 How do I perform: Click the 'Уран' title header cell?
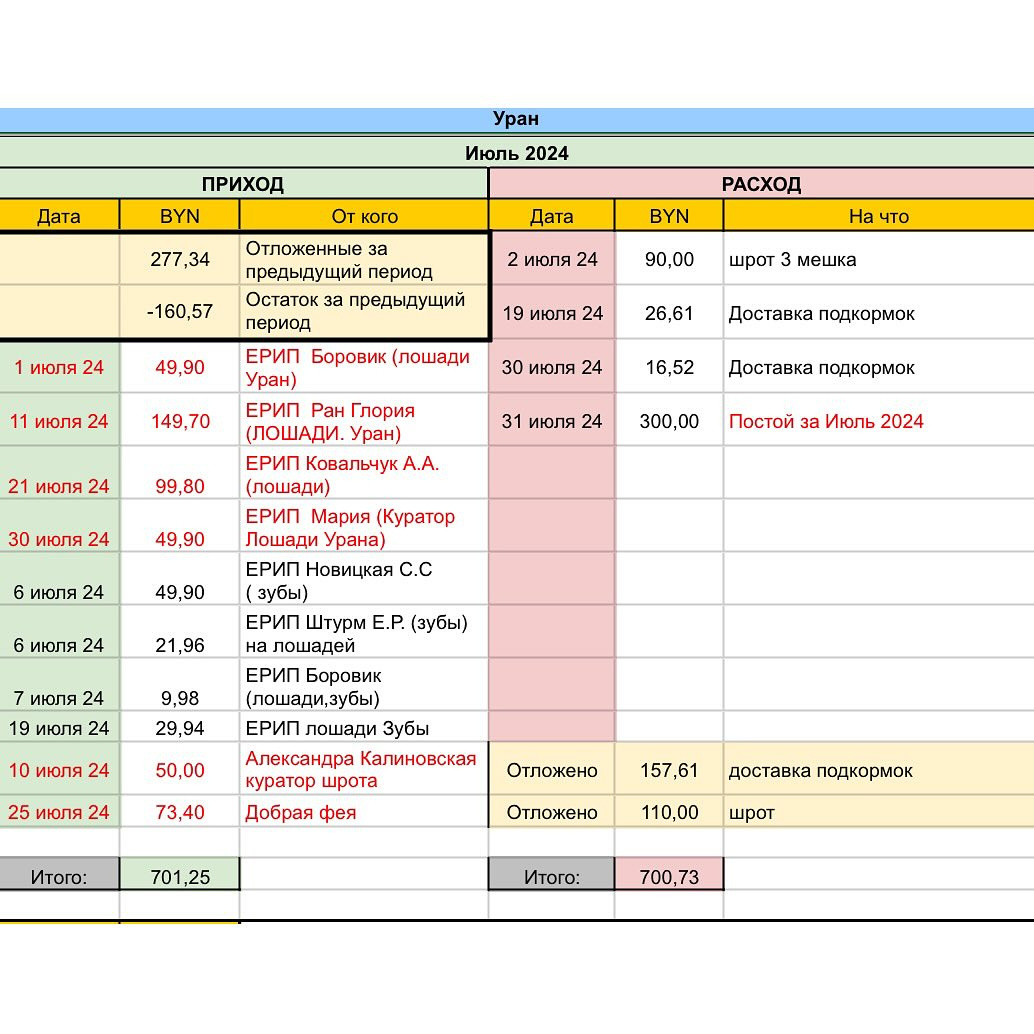coord(516,119)
